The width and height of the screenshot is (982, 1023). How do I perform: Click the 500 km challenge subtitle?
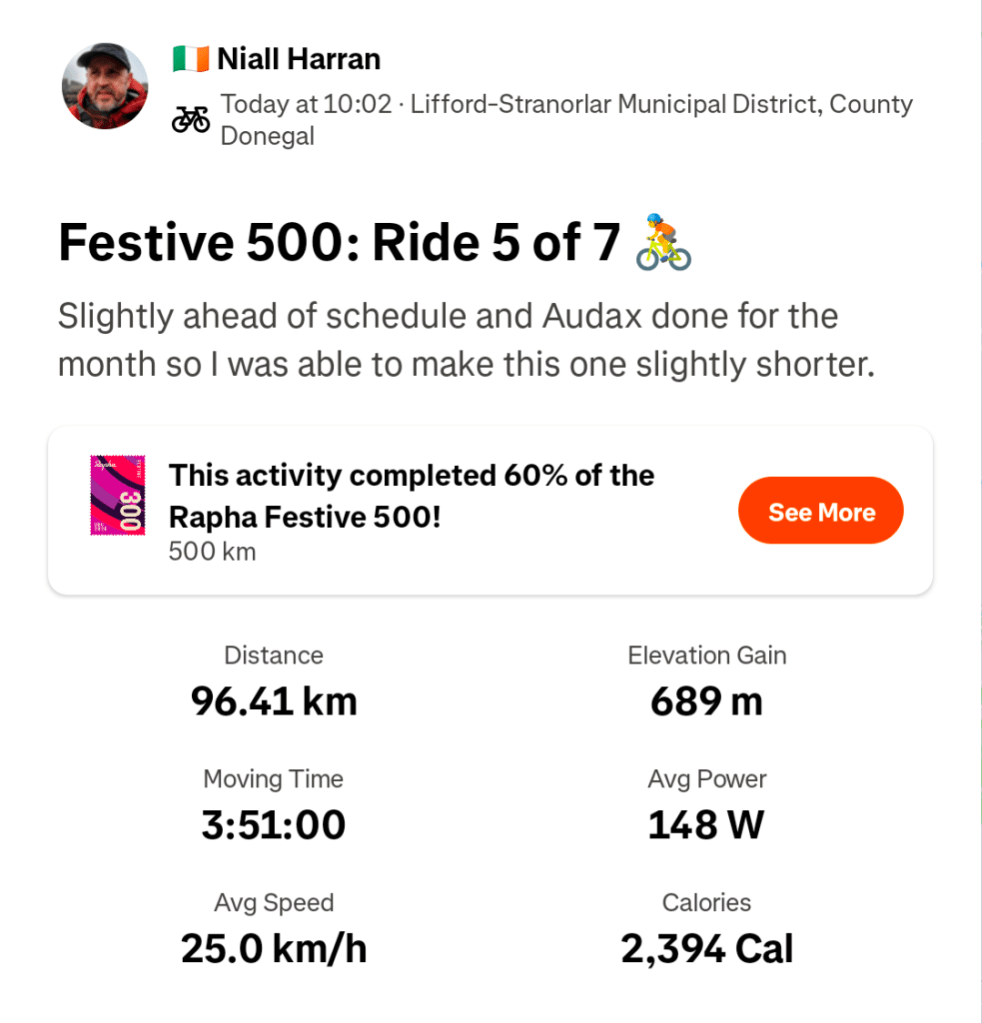pos(212,551)
